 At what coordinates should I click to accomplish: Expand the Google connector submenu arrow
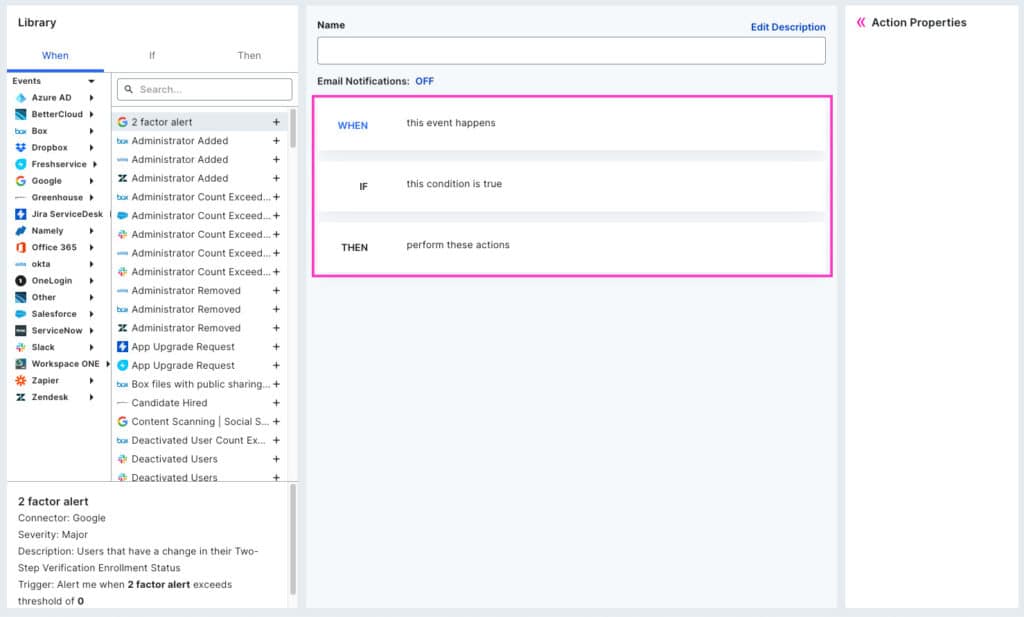92,181
